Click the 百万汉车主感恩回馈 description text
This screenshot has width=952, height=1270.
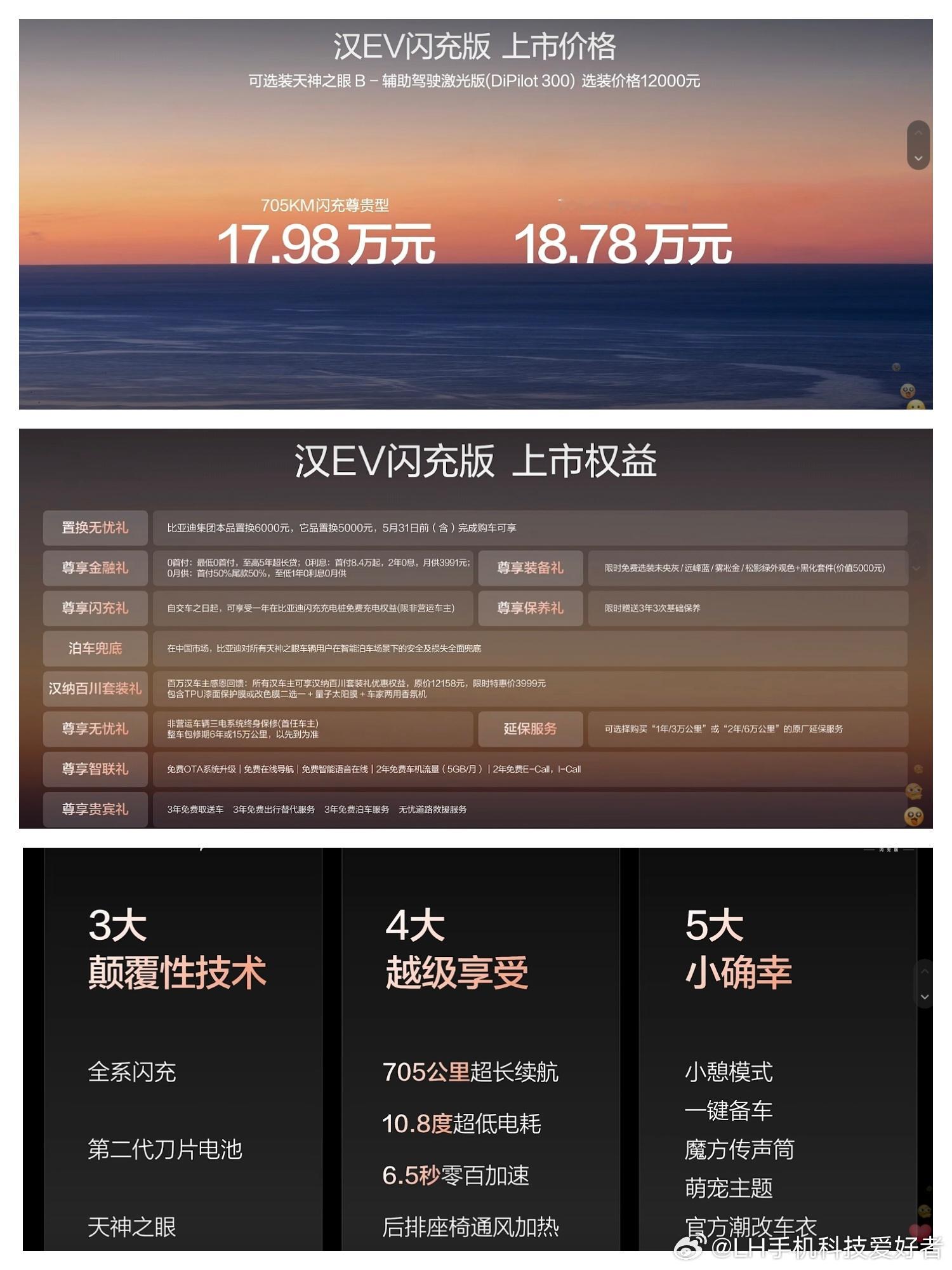(356, 689)
